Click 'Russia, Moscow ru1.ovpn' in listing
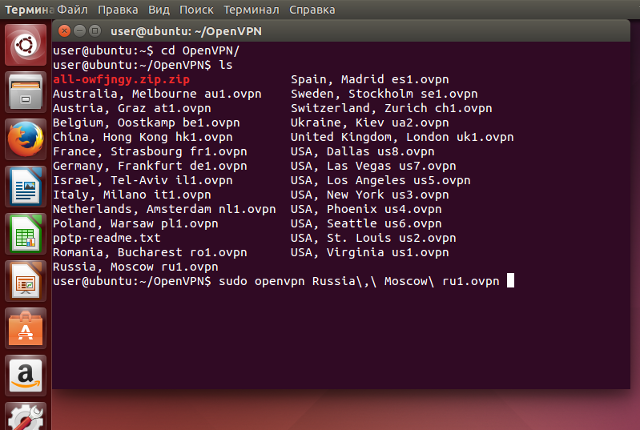The image size is (640, 430). [136, 267]
